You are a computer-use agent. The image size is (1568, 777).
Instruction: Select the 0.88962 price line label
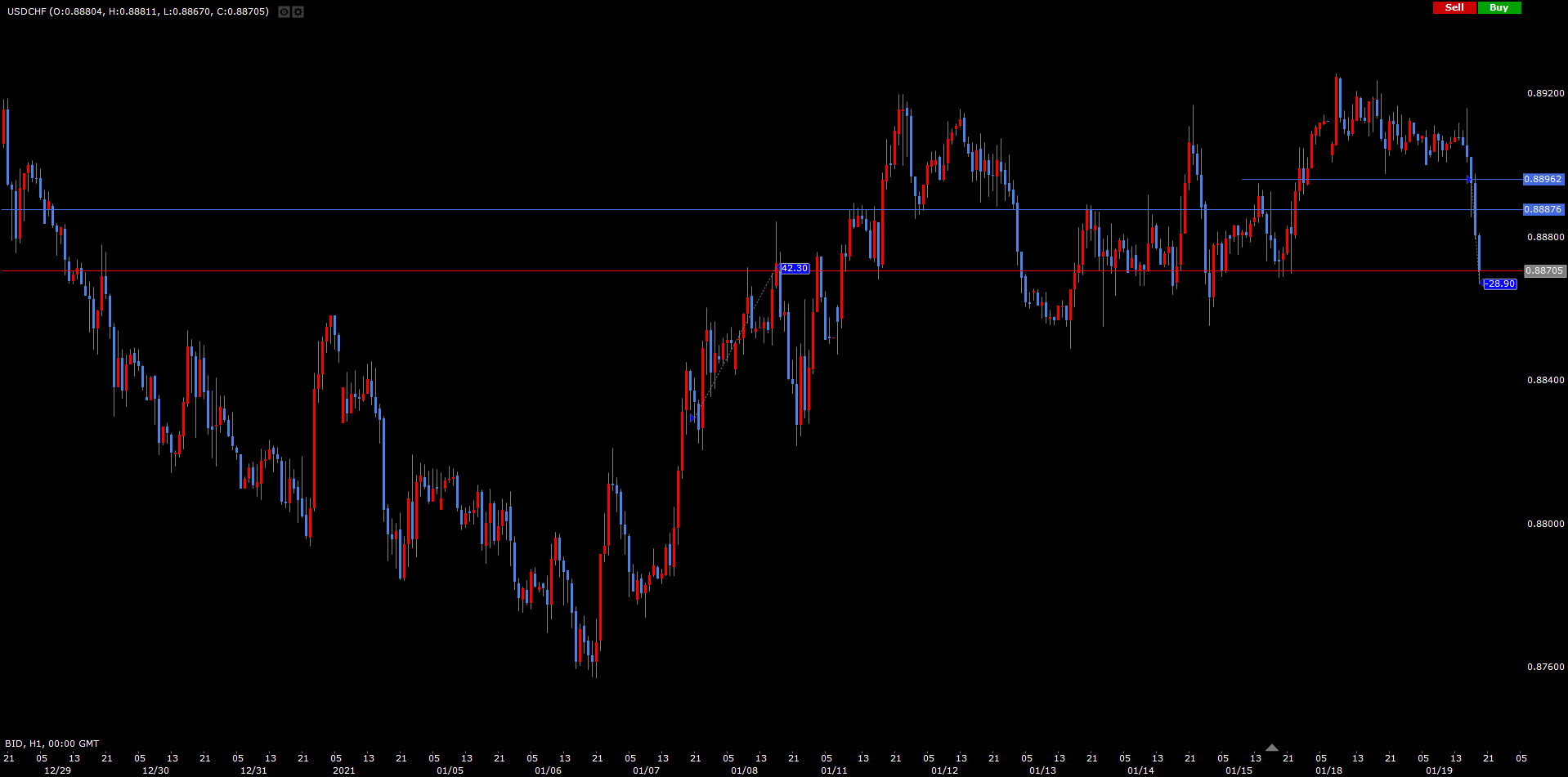pyautogui.click(x=1543, y=179)
